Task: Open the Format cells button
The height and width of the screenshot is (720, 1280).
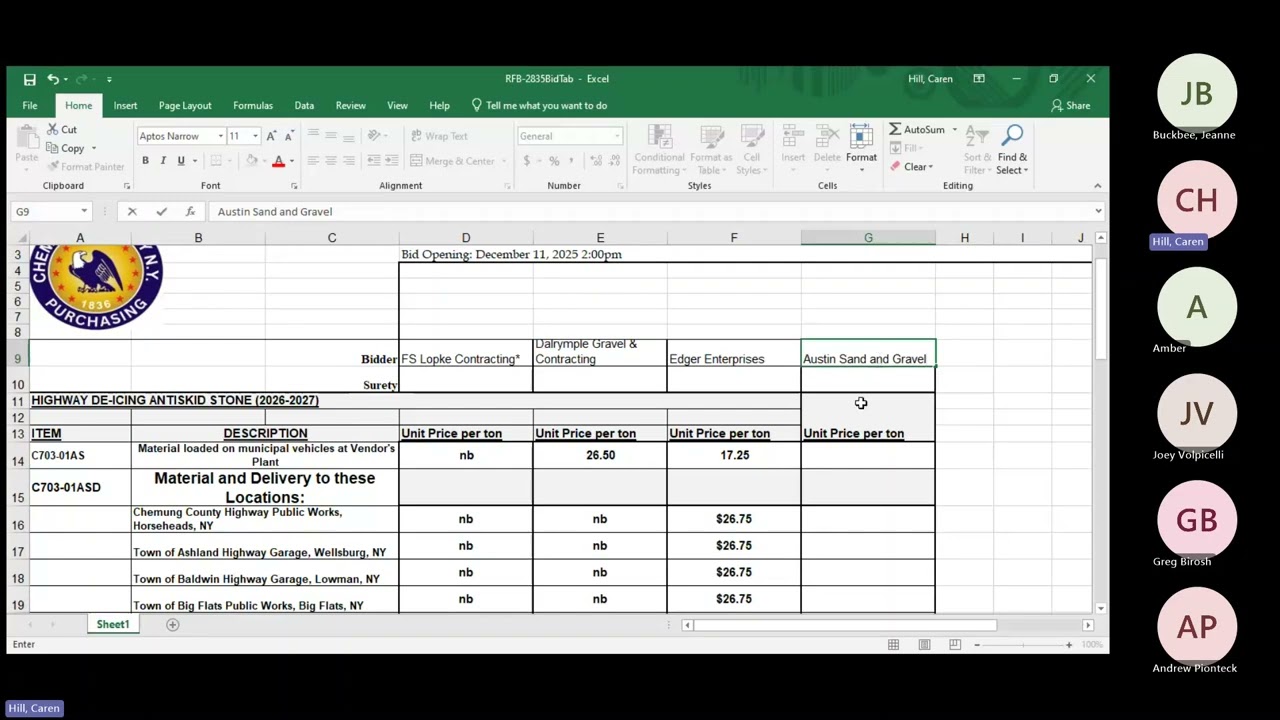Action: [861, 148]
